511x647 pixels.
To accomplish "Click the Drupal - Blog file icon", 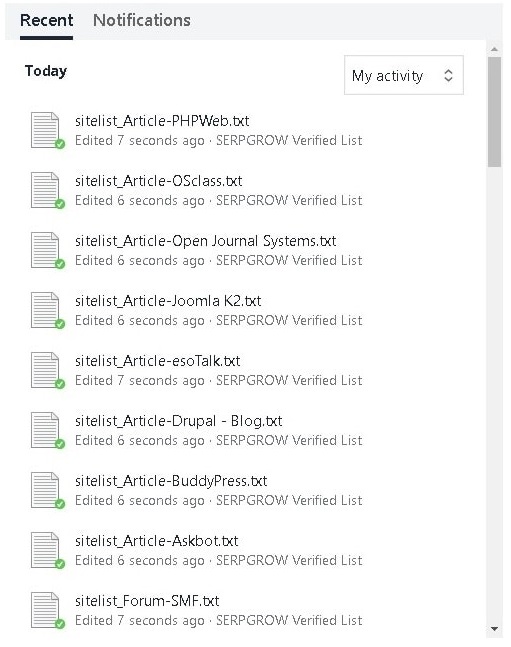I will 46,430.
